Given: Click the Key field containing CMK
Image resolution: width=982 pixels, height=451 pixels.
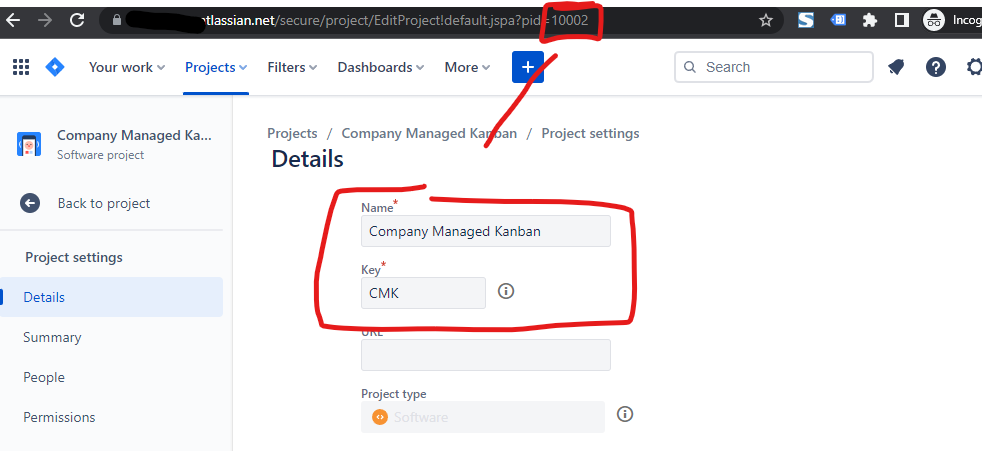Looking at the screenshot, I should [x=423, y=293].
